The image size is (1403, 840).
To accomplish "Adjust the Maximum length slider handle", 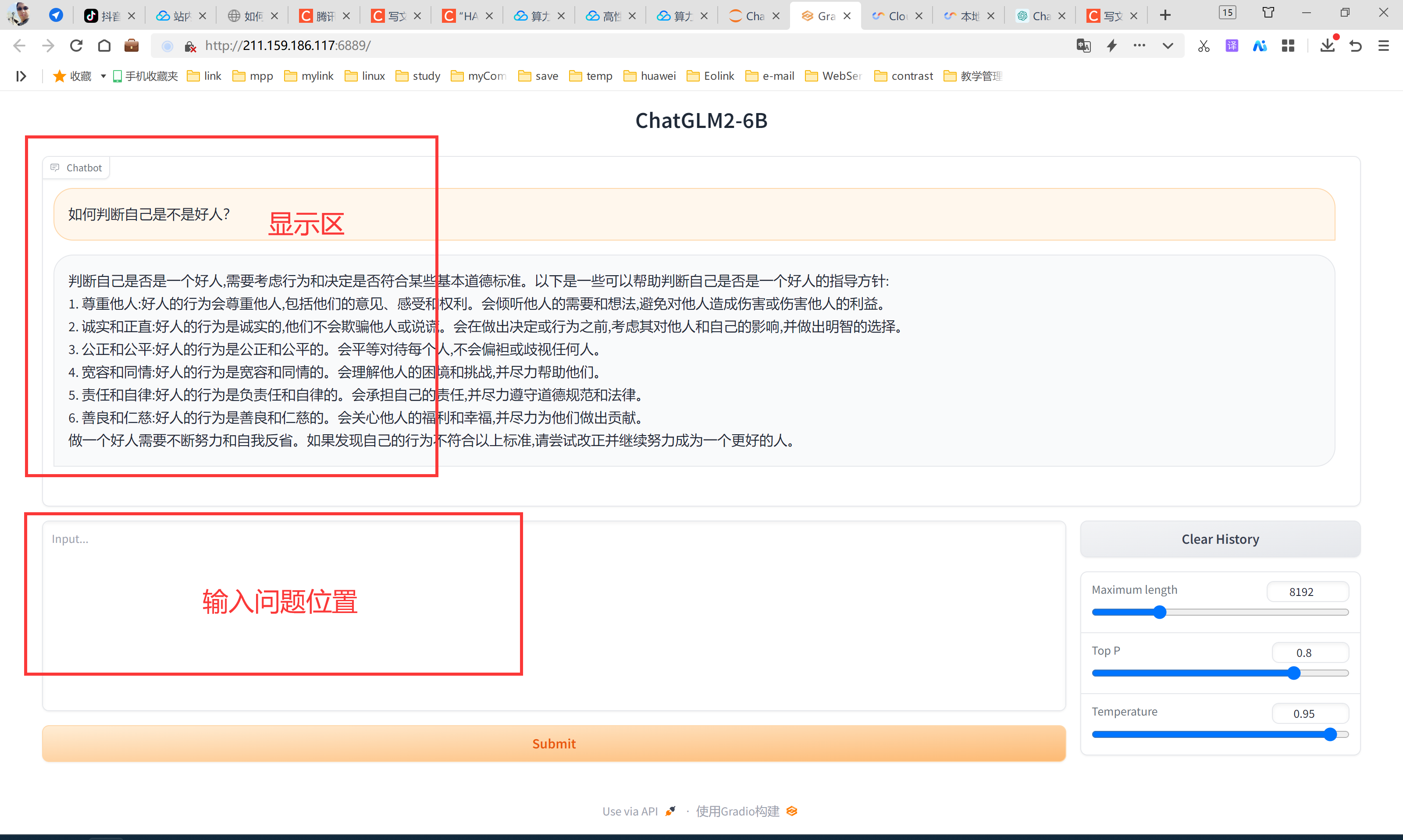I will [1160, 613].
